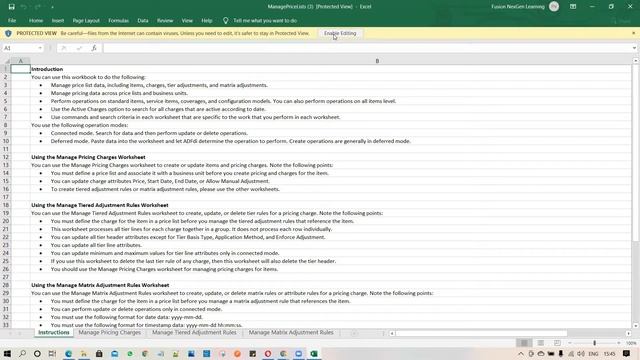Select column B header
Viewport: 640px width, 360px height.
377,61
